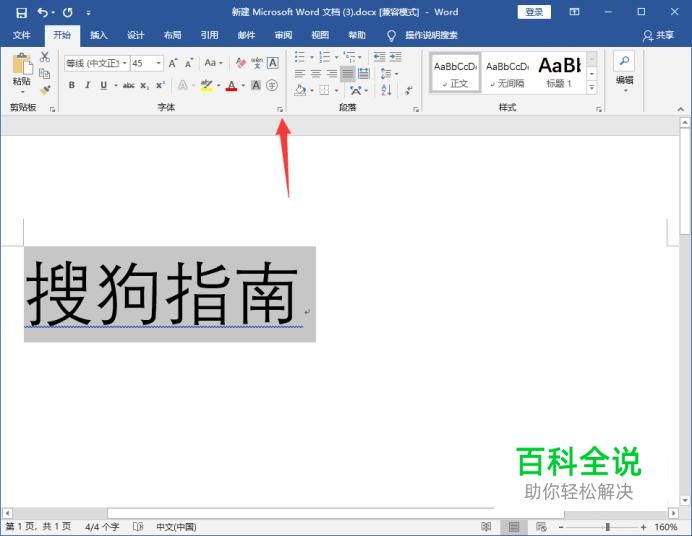Open the font name dropdown
This screenshot has width=692, height=536.
tap(124, 64)
